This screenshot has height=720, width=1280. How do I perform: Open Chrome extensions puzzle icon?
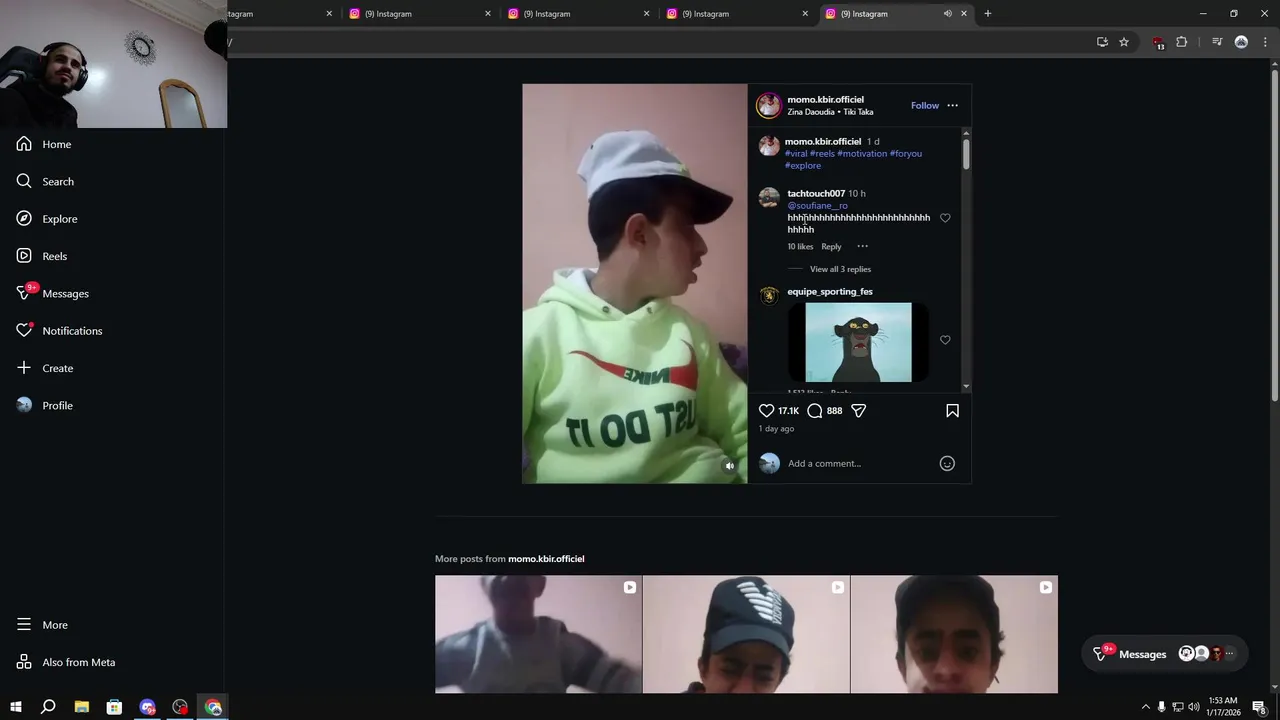[x=1181, y=42]
